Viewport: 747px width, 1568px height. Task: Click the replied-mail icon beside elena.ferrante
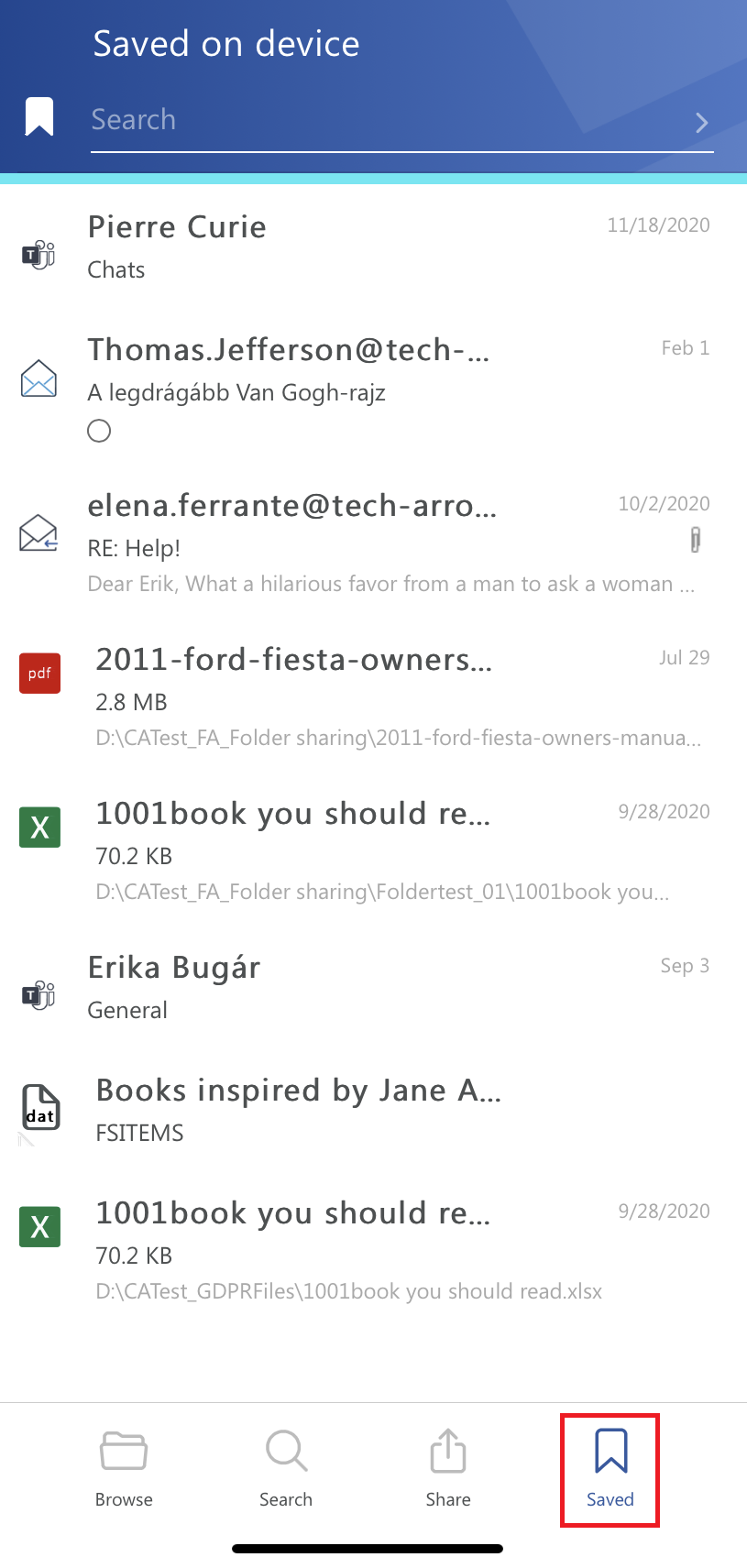(x=38, y=533)
